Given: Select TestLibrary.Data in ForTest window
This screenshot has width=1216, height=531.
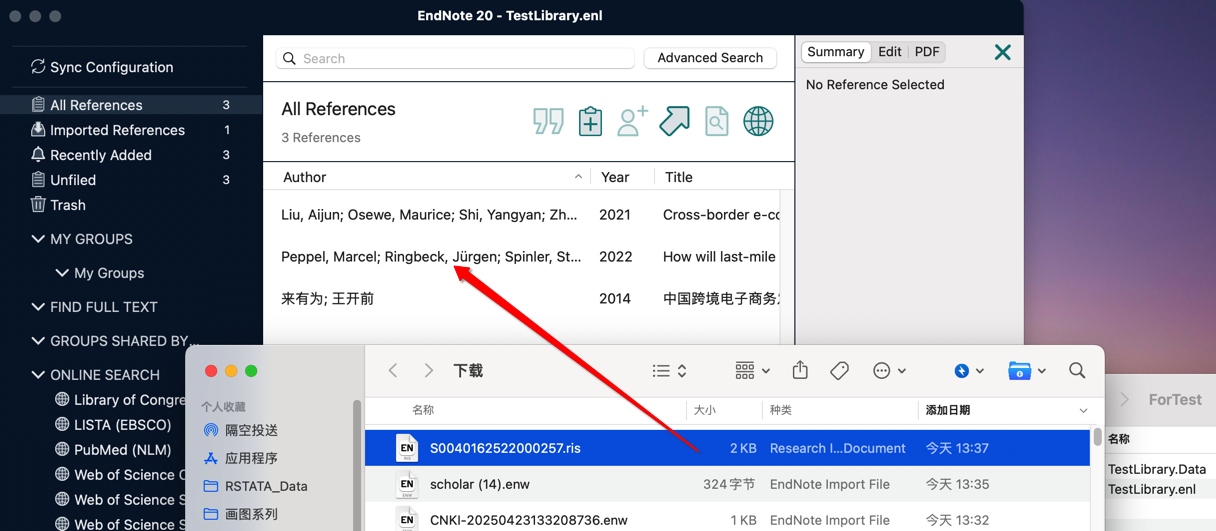Looking at the screenshot, I should pos(1157,469).
